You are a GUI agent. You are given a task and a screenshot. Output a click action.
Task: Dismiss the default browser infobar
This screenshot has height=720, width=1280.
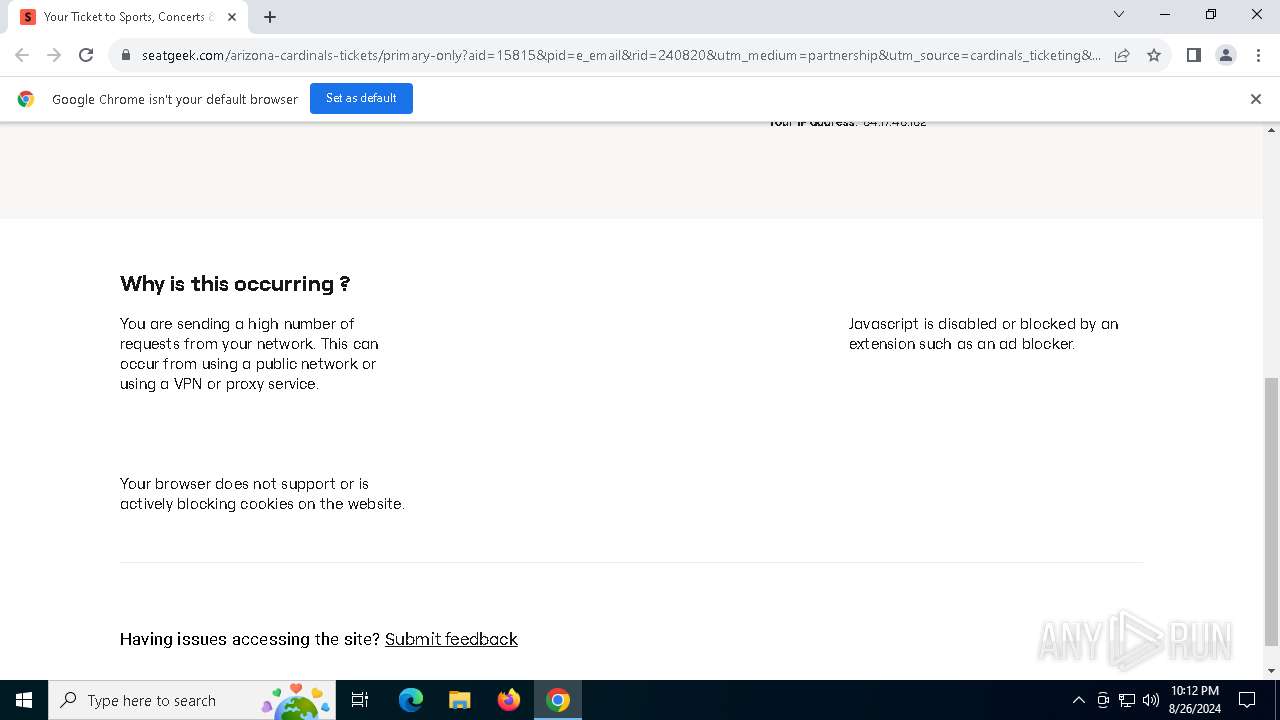pyautogui.click(x=1256, y=99)
